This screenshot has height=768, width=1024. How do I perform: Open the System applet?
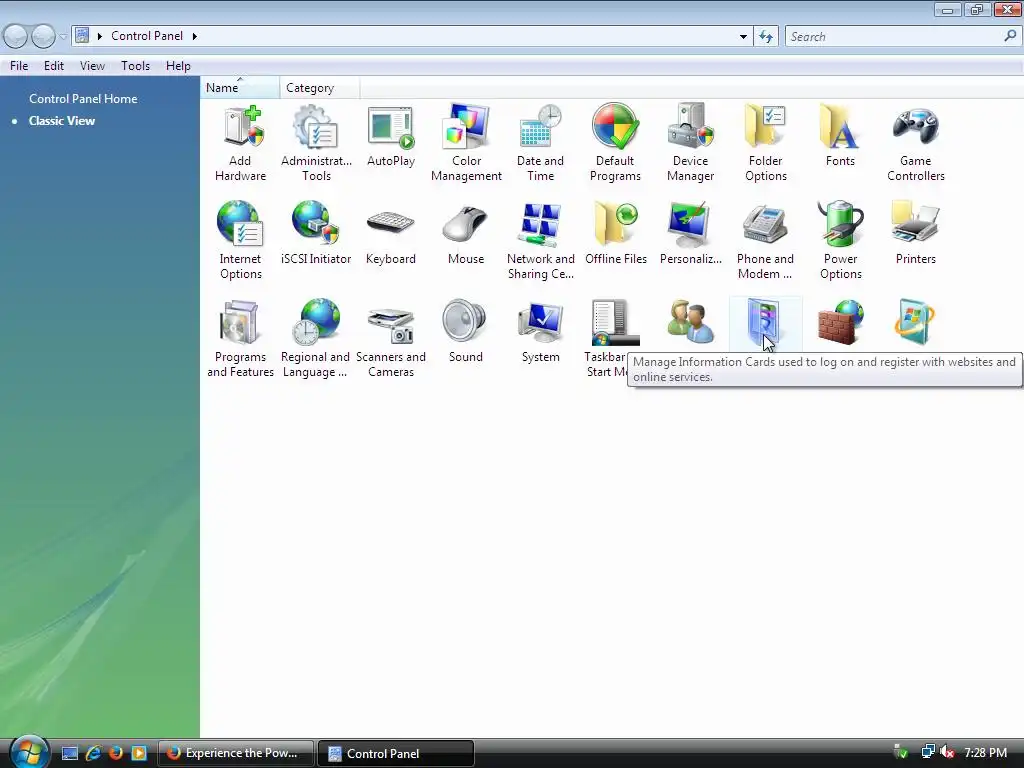(x=540, y=331)
